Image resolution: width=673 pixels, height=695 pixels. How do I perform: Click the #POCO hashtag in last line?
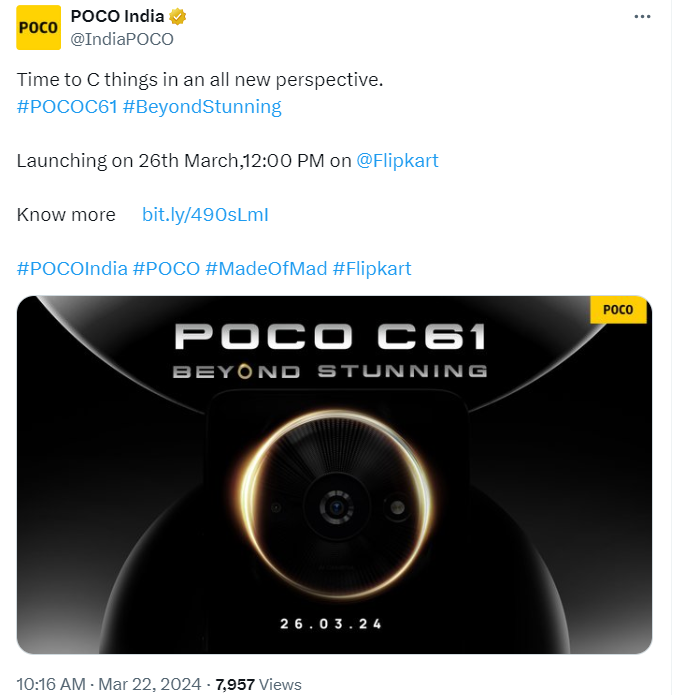(x=166, y=268)
